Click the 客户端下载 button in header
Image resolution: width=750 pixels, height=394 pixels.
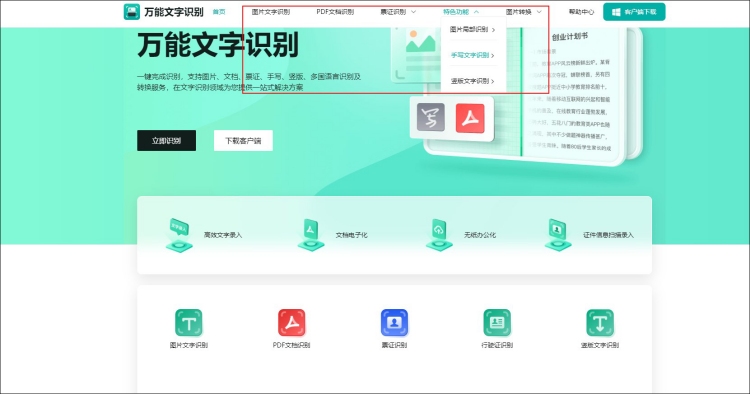coord(634,12)
